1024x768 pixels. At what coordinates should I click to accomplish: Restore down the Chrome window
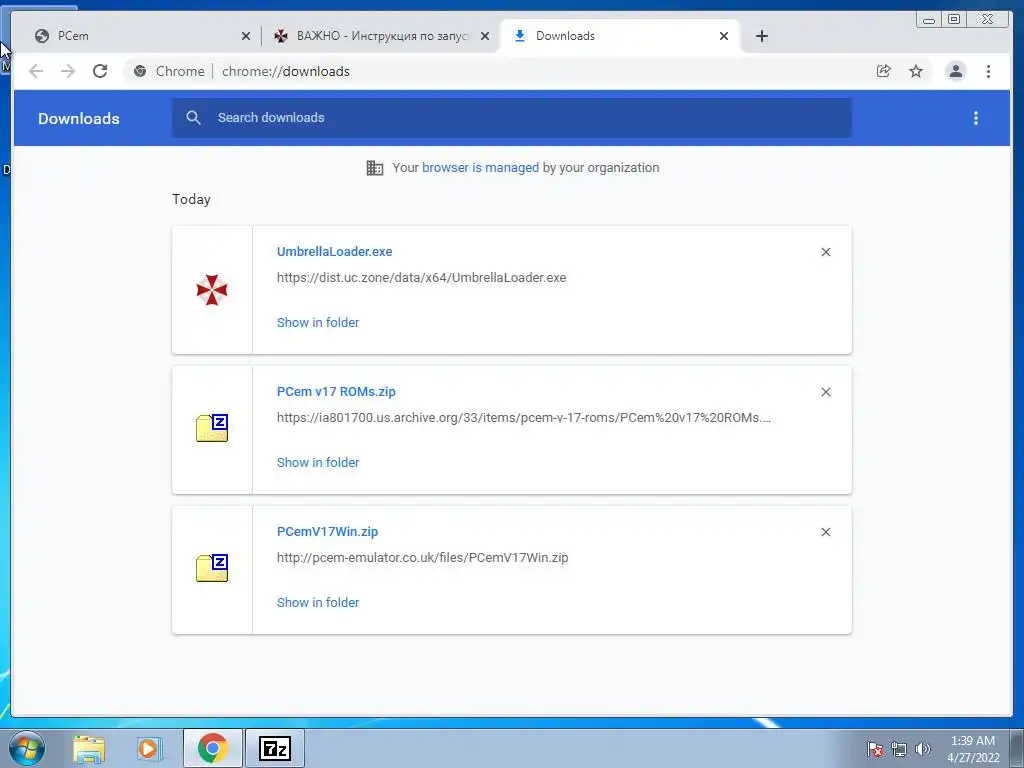click(953, 20)
